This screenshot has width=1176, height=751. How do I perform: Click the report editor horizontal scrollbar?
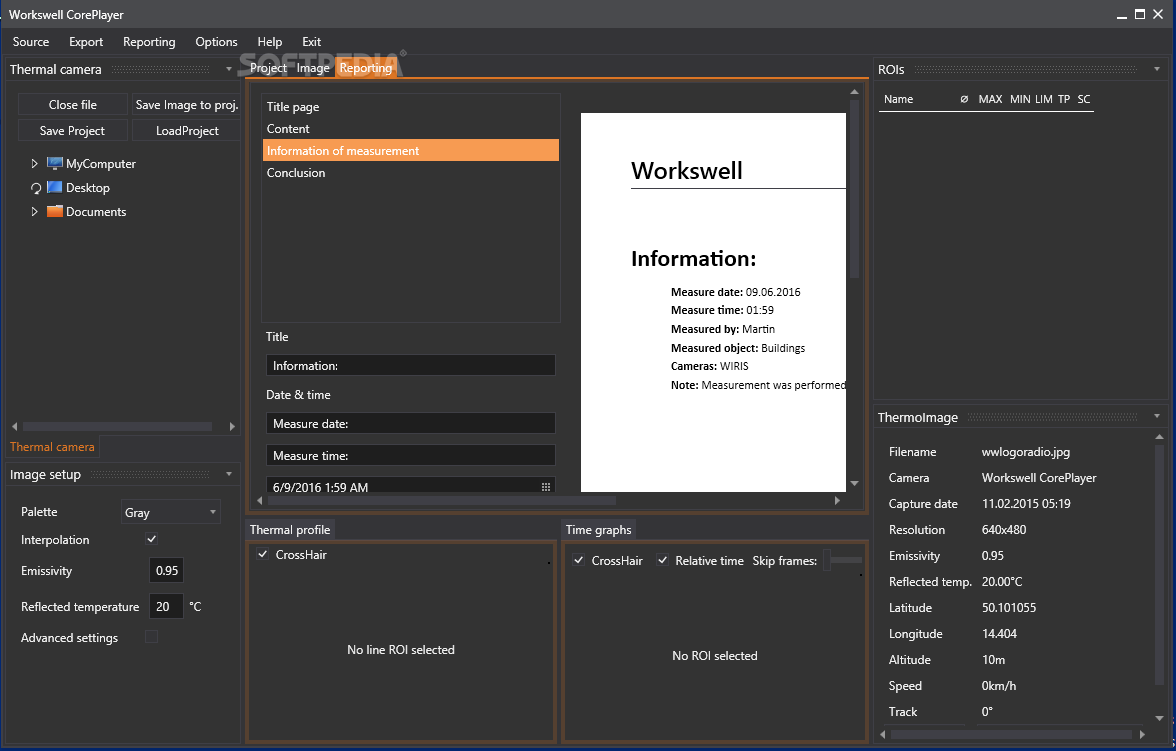tap(442, 500)
